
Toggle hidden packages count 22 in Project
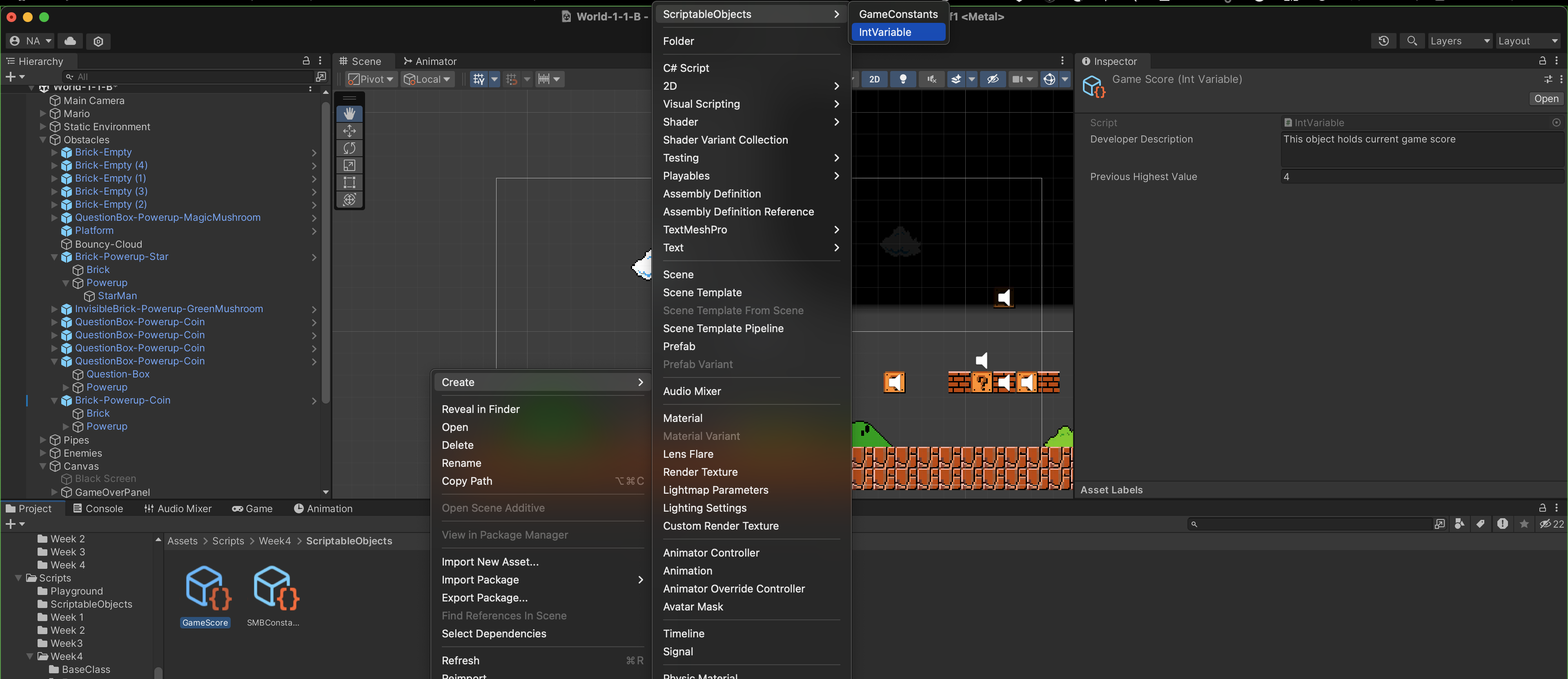tap(1552, 524)
